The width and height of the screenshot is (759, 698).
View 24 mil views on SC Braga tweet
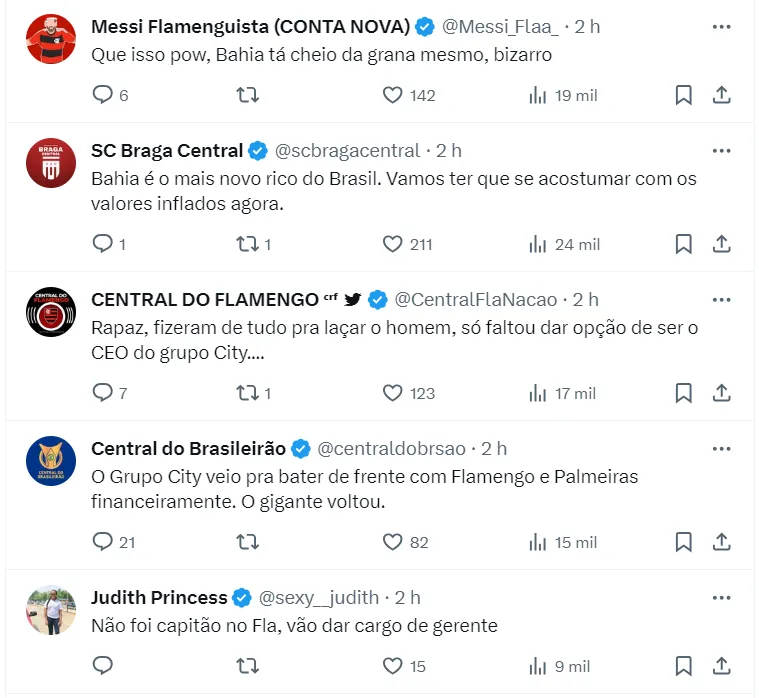[x=564, y=244]
